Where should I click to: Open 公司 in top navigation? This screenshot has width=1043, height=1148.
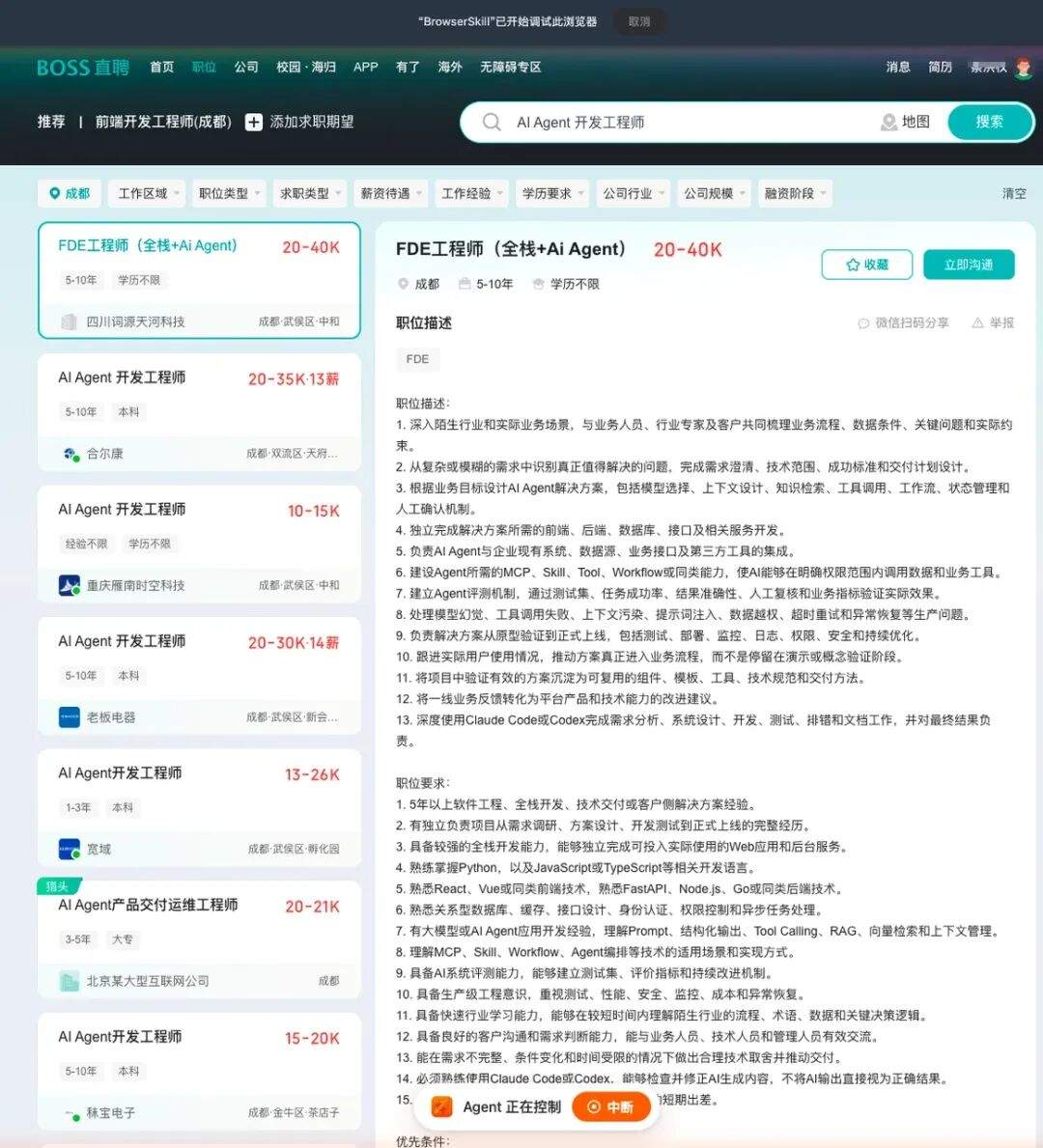tap(246, 68)
